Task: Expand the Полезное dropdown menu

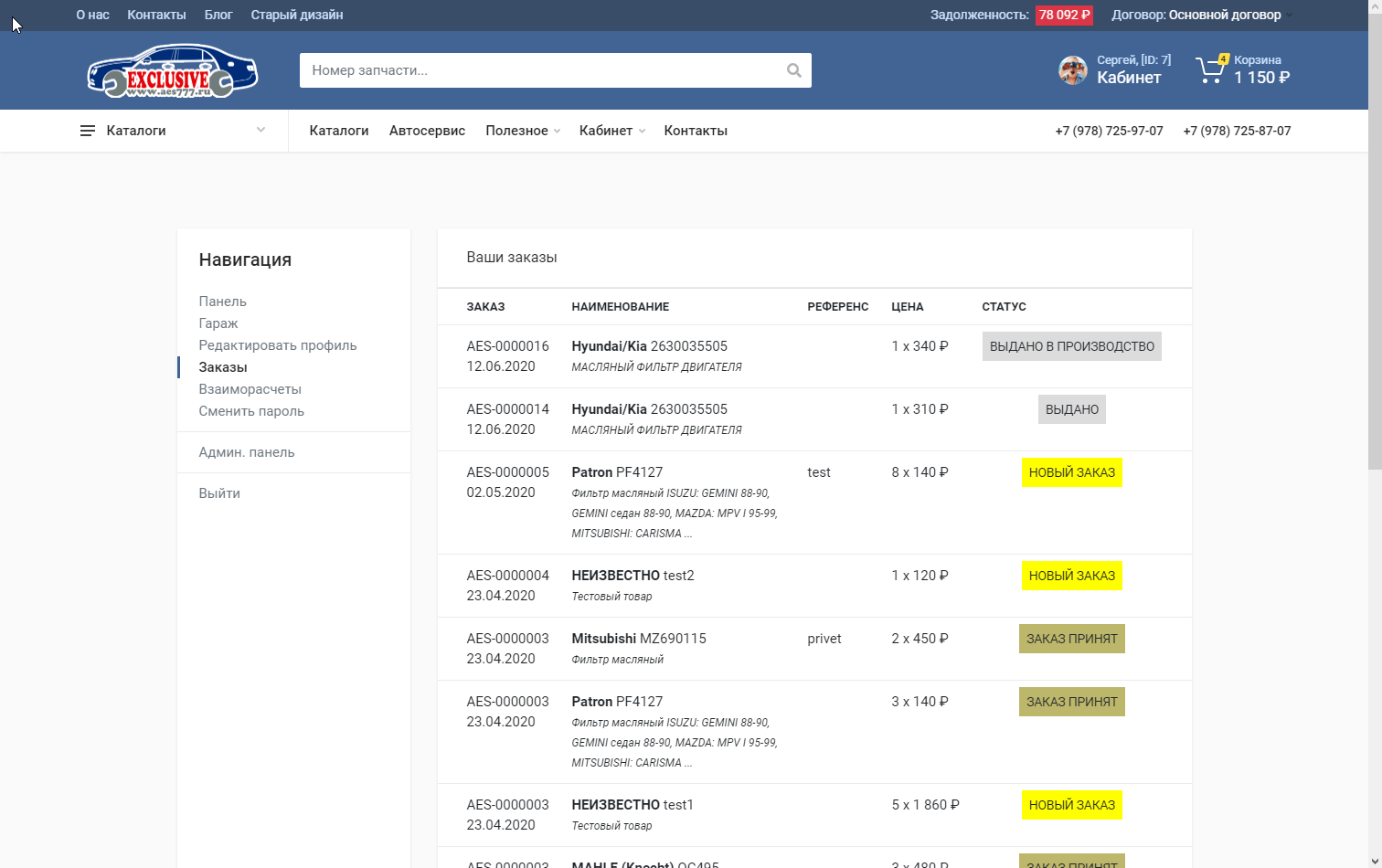Action: pyautogui.click(x=523, y=131)
